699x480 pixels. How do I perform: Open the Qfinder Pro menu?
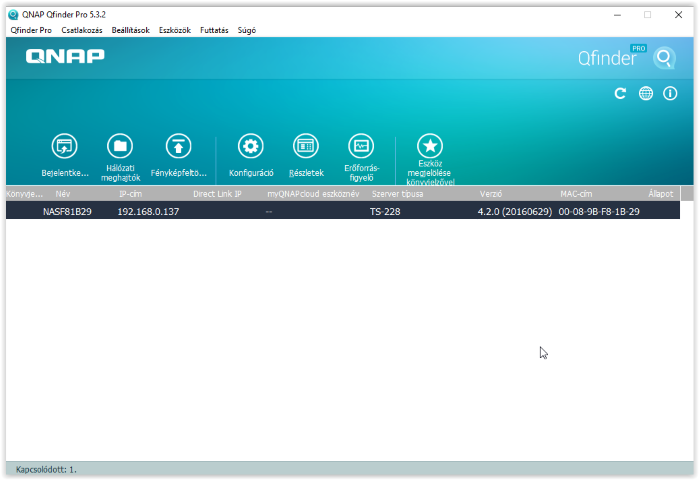(31, 30)
